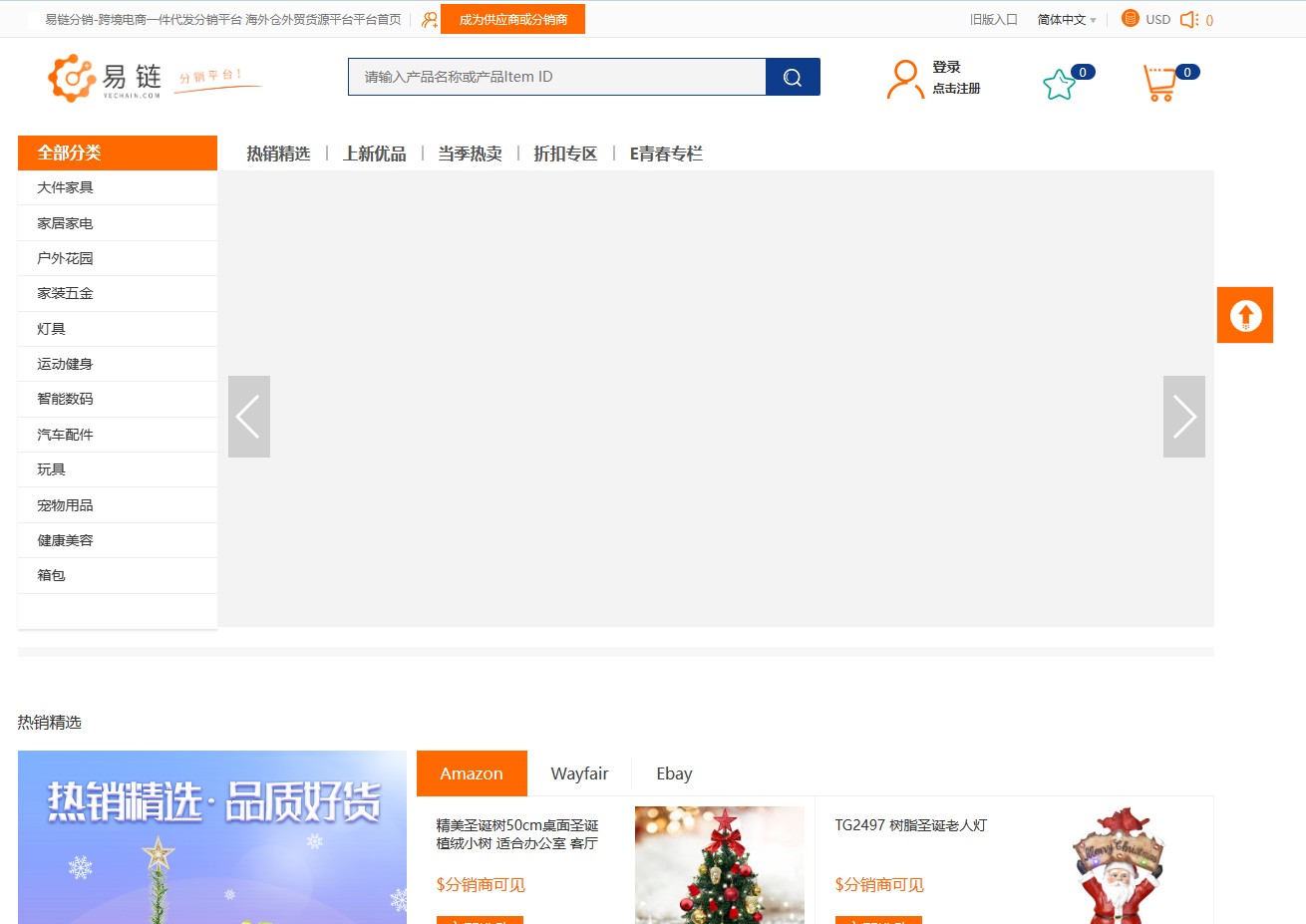Click the USD currency coin icon
This screenshot has width=1306, height=924.
point(1130,18)
